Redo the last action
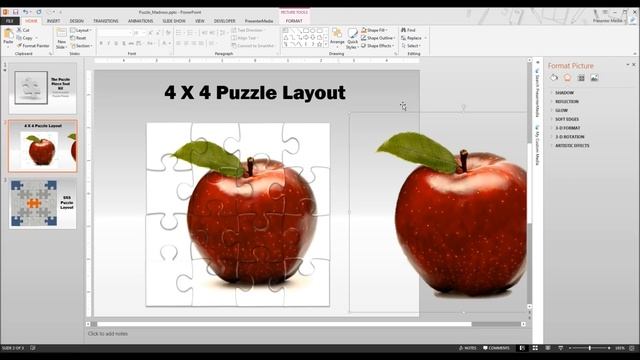The width and height of the screenshot is (640, 360). [39, 12]
